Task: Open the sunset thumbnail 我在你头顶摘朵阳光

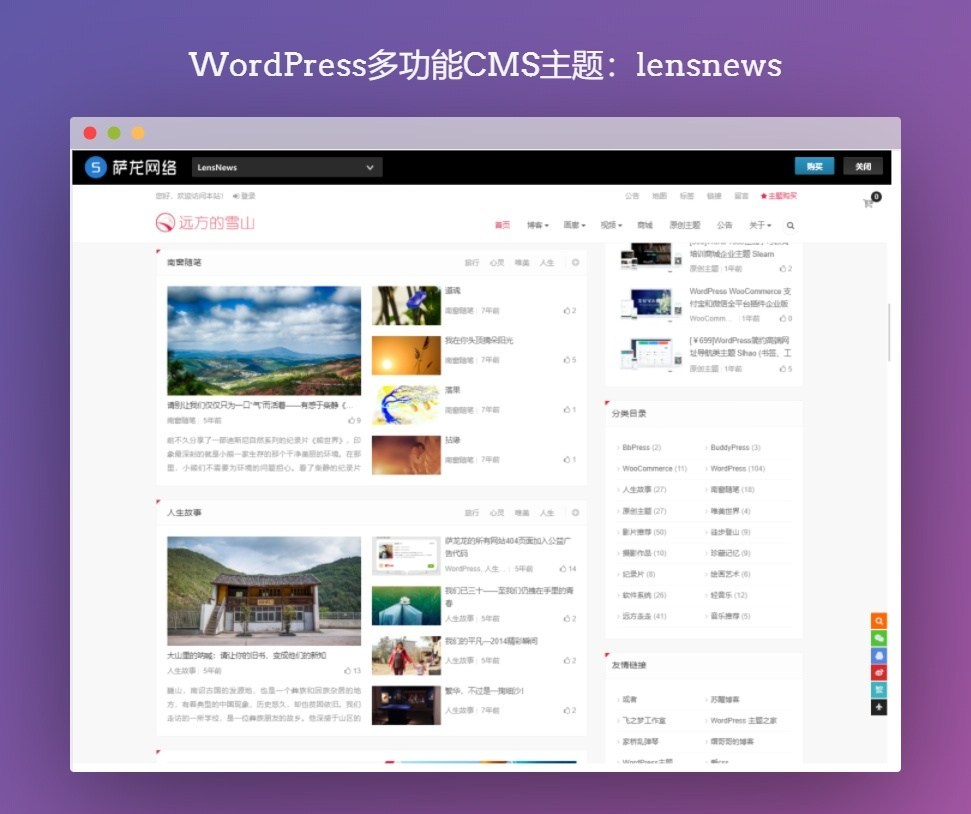Action: 406,356
